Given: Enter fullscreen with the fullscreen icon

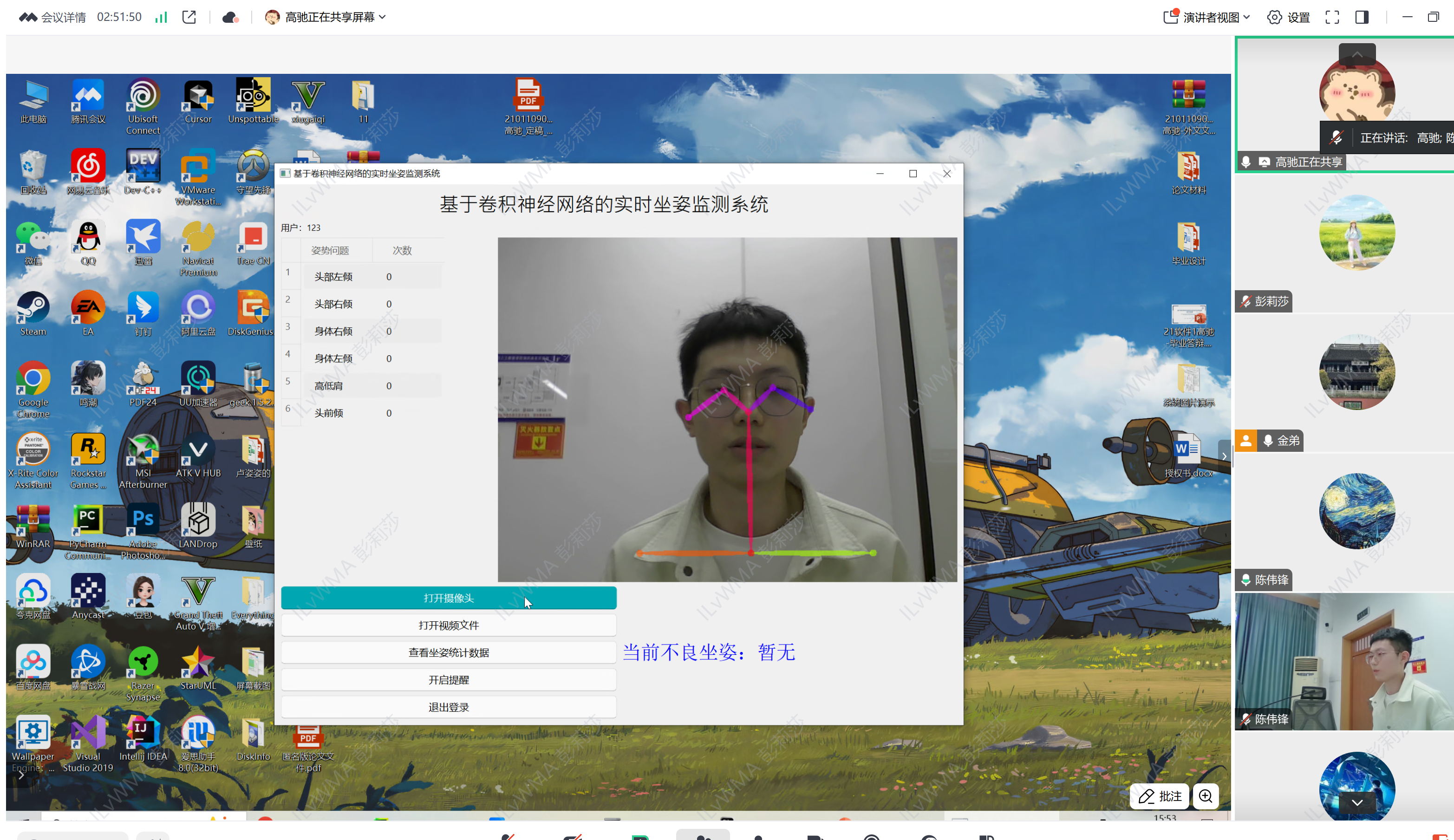Looking at the screenshot, I should pyautogui.click(x=1332, y=17).
